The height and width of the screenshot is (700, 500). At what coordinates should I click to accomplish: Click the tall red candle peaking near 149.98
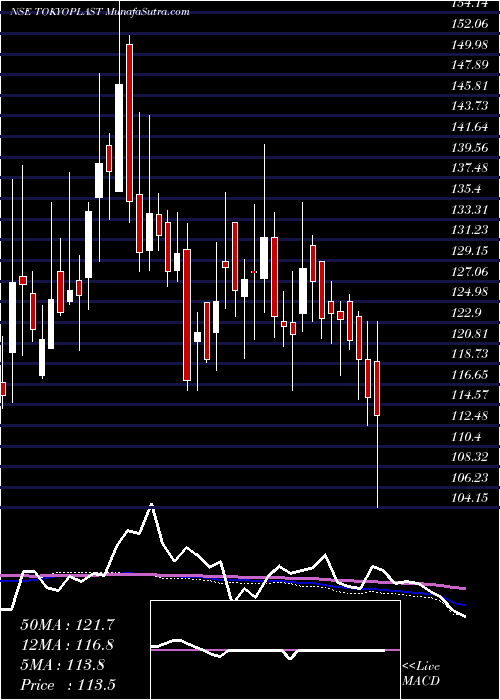pyautogui.click(x=129, y=123)
